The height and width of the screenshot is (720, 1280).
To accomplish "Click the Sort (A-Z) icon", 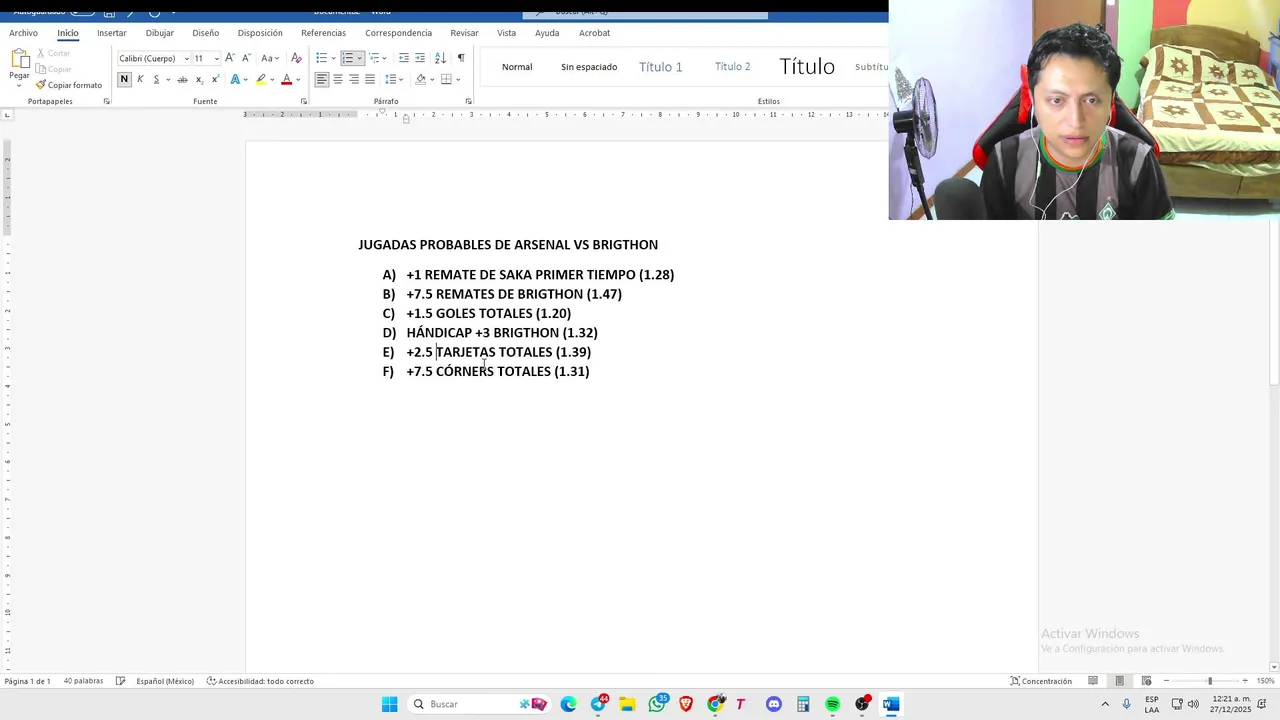I will click(x=440, y=58).
